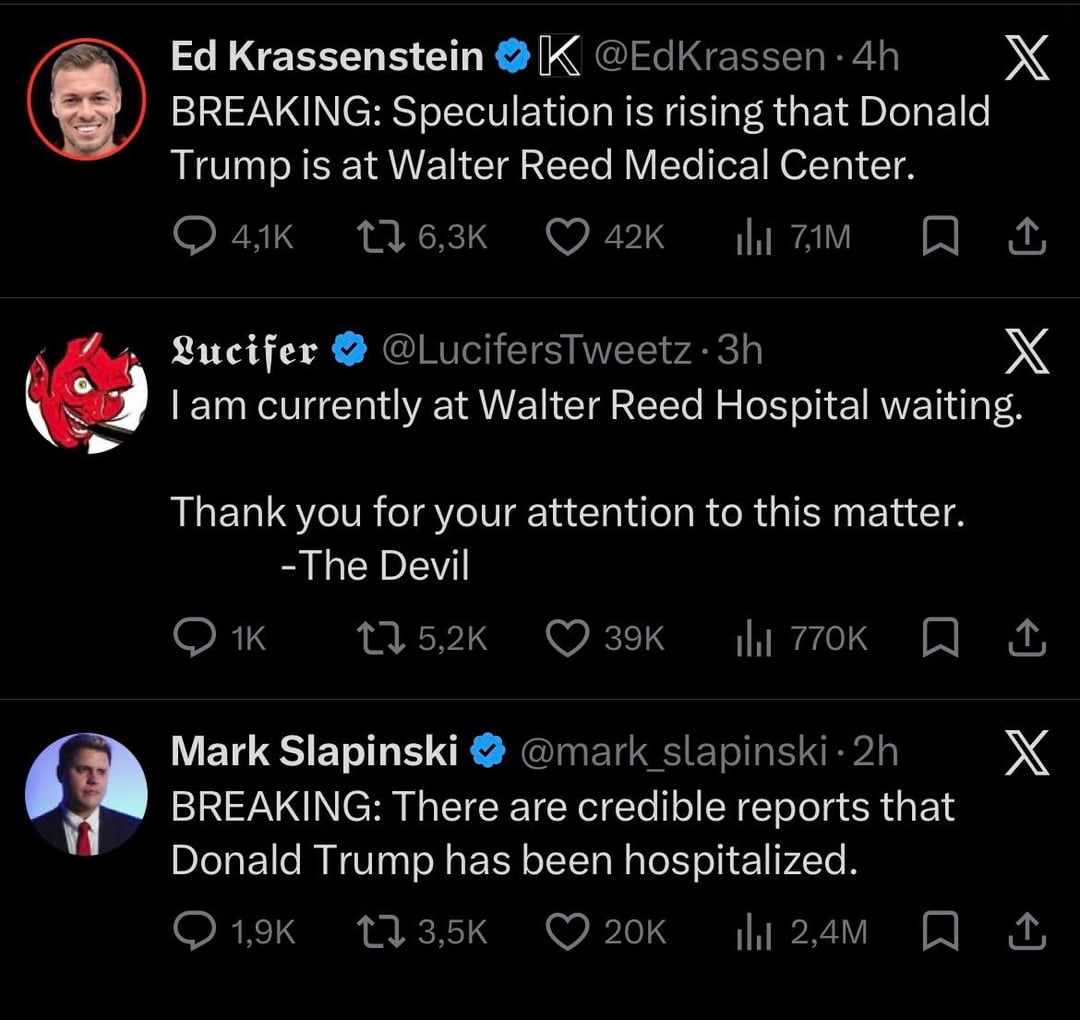Like Ed Krassenstein's tweet
Screen dimensions: 1080x1020
point(567,237)
